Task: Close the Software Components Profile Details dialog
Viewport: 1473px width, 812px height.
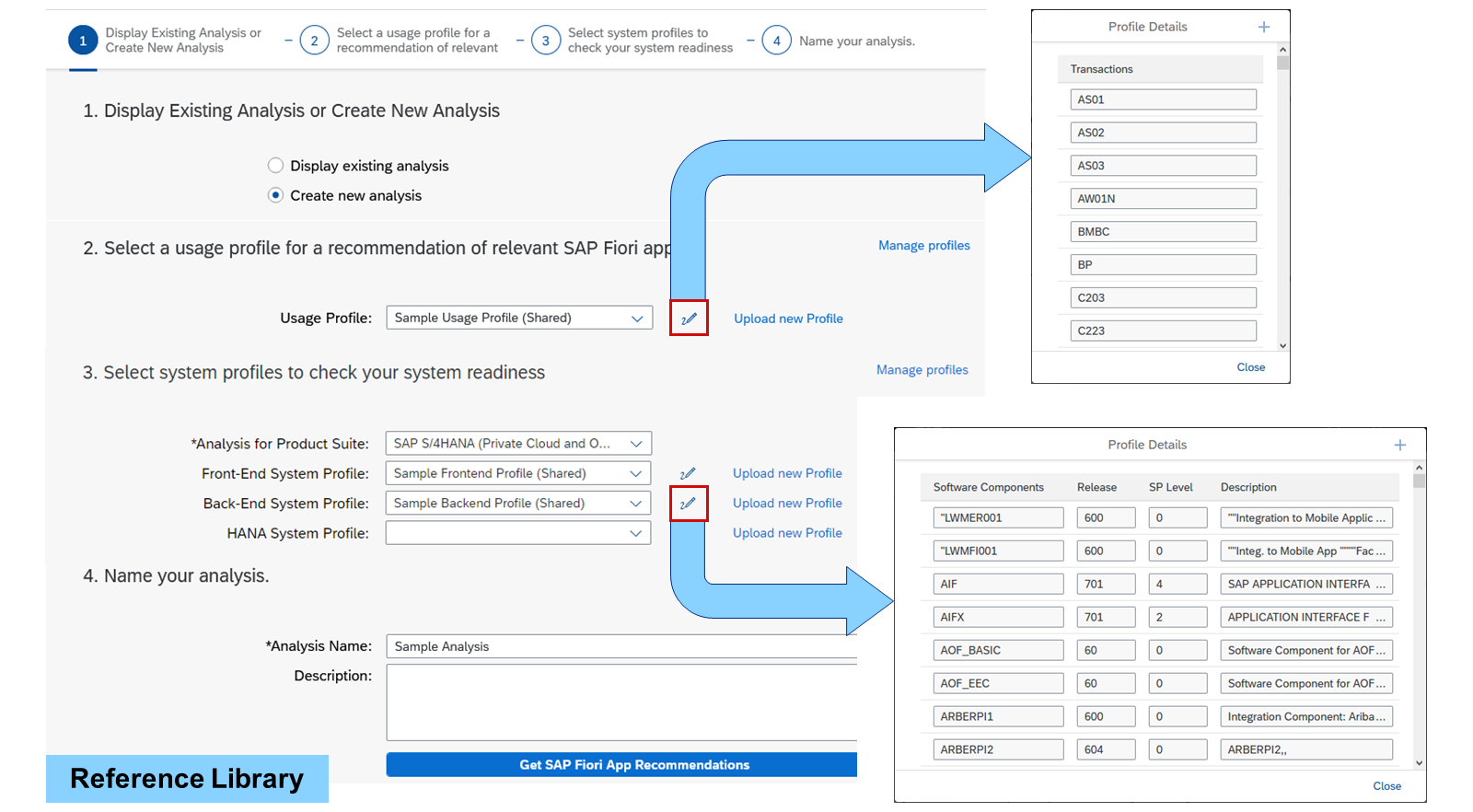Action: tap(1387, 786)
